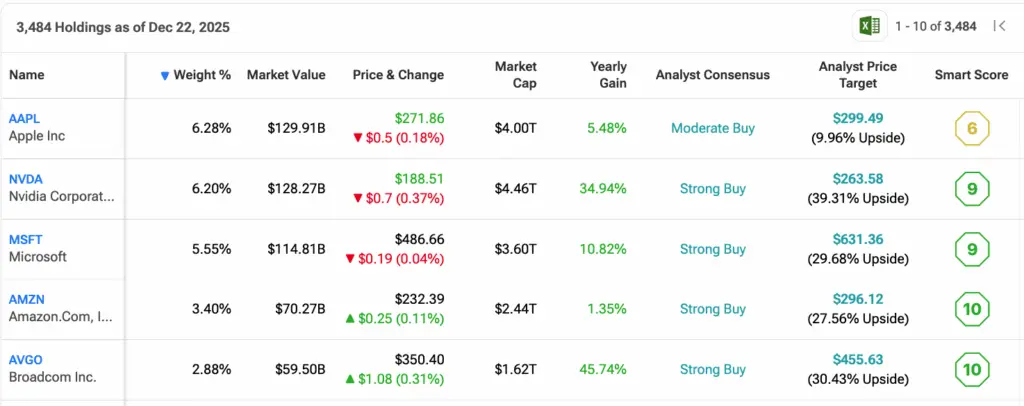The image size is (1024, 406).
Task: Click Nvidia's $263.58 price target
Action: click(857, 180)
